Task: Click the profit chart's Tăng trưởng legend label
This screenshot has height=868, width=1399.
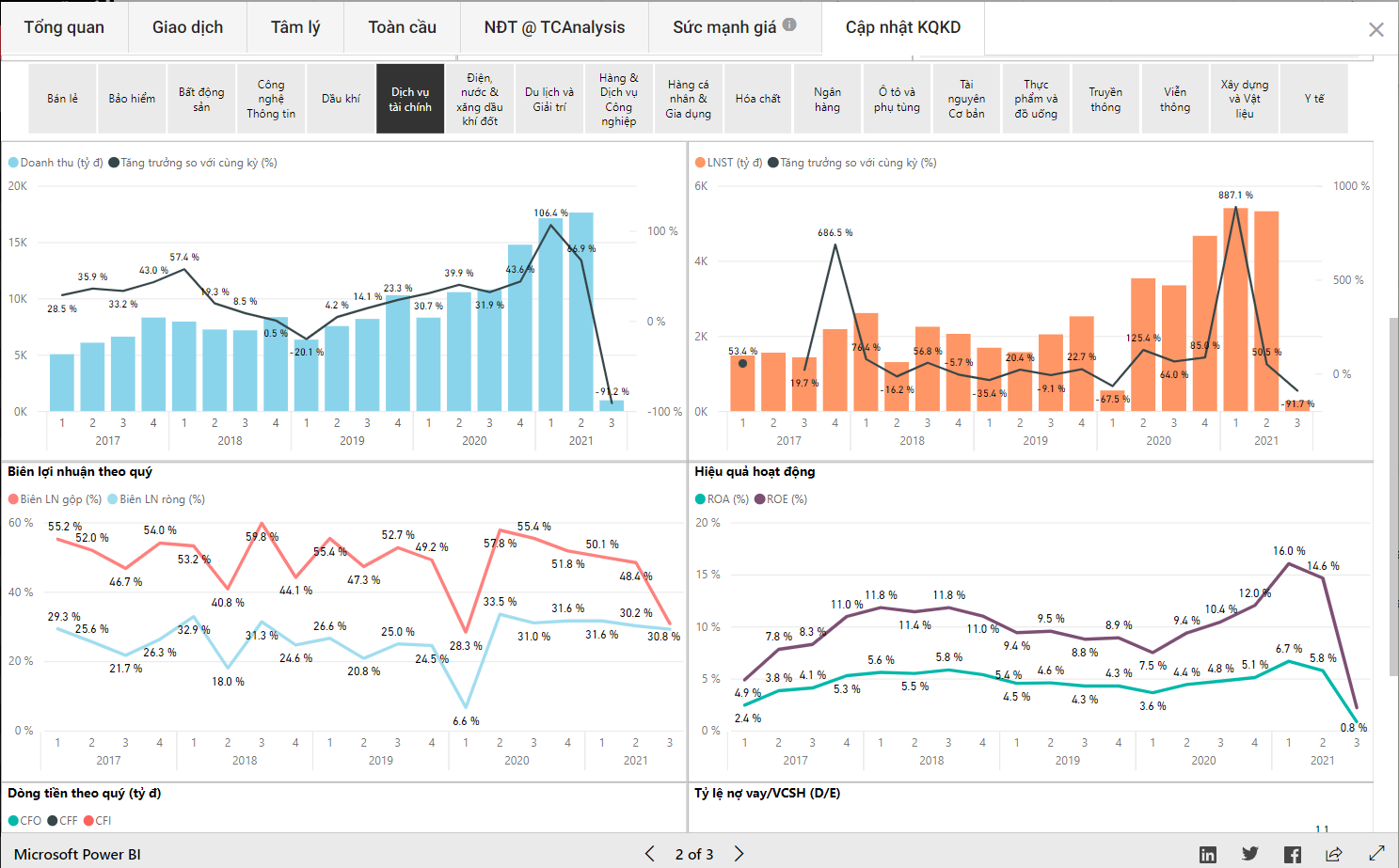Action: [858, 163]
